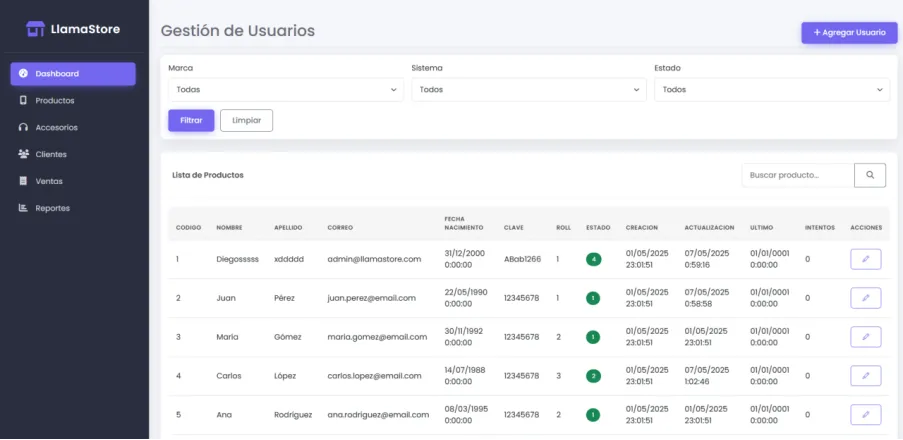Click estado badge in Juan Pérez row
Viewport: 903px width, 440px height.
594,298
